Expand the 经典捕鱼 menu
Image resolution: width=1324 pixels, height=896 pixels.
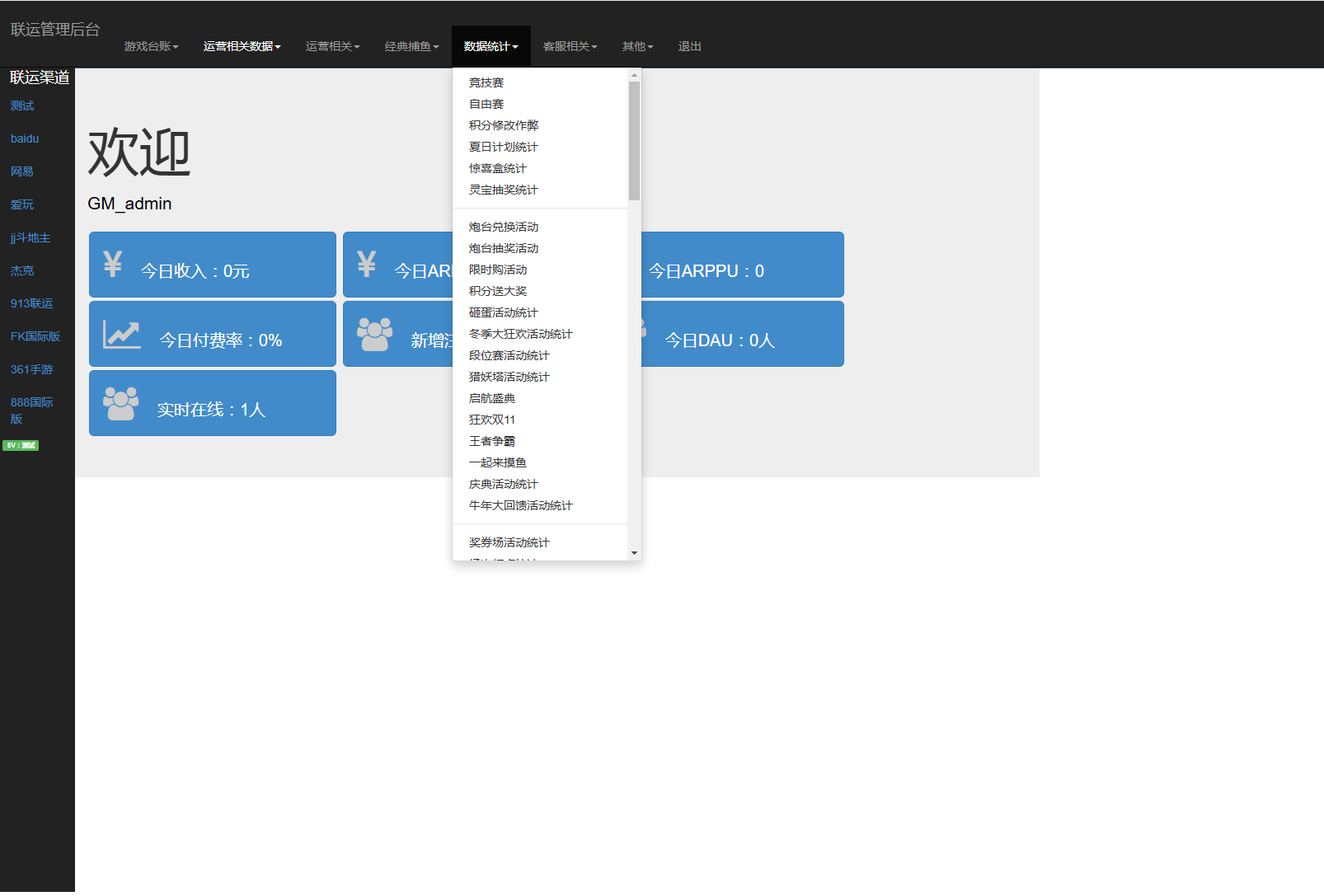click(x=411, y=46)
